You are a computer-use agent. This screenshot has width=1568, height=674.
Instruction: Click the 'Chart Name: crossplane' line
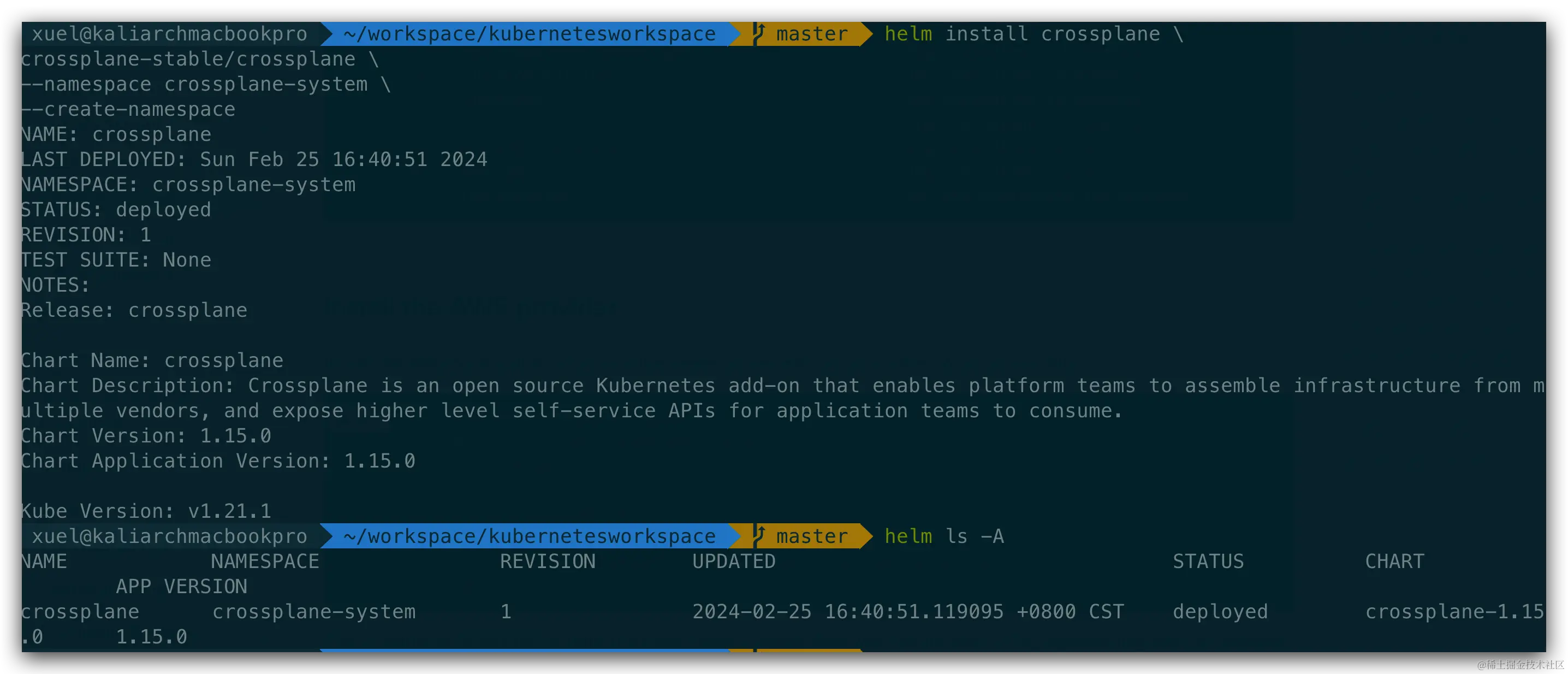[152, 360]
